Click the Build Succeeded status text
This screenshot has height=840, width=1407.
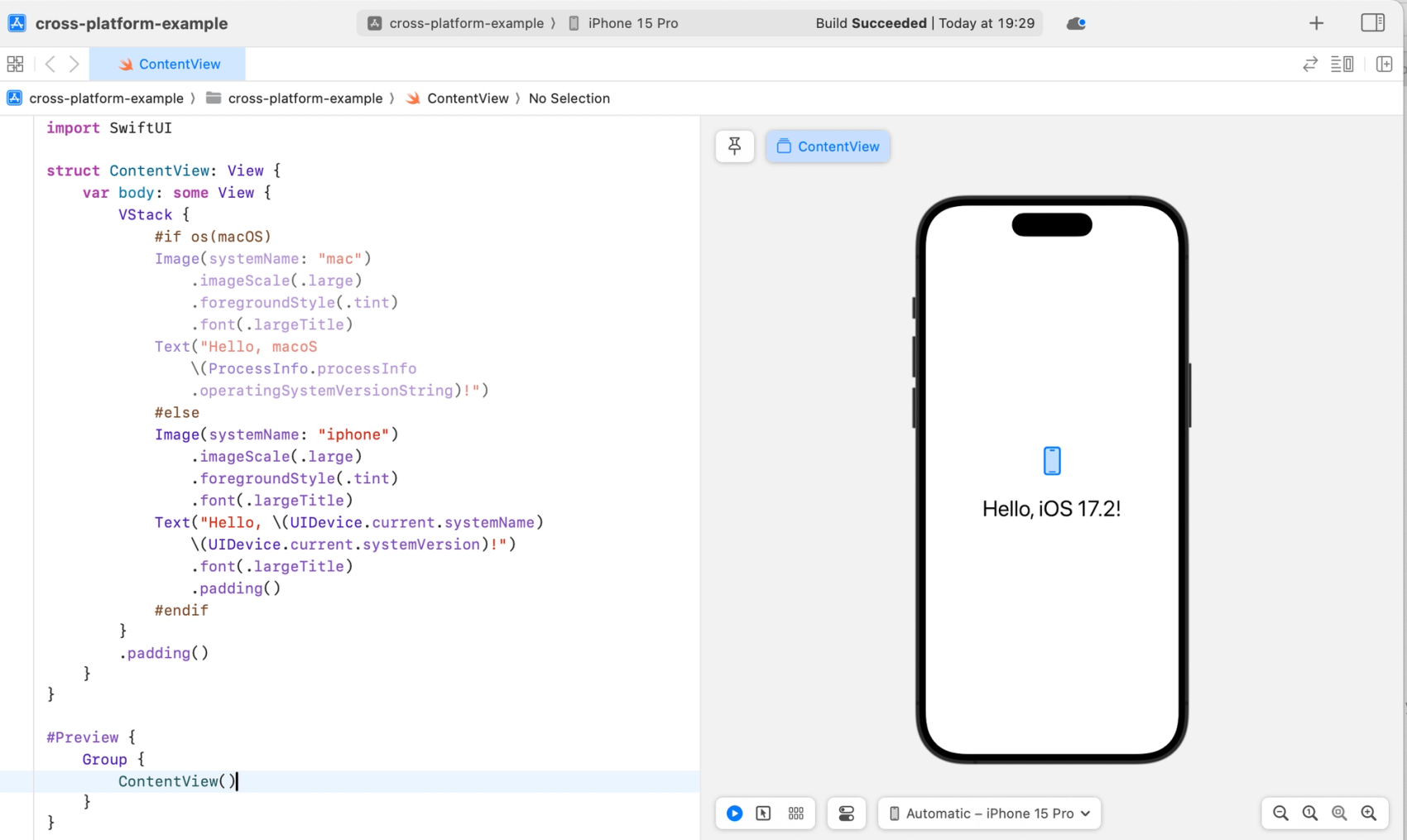[871, 23]
